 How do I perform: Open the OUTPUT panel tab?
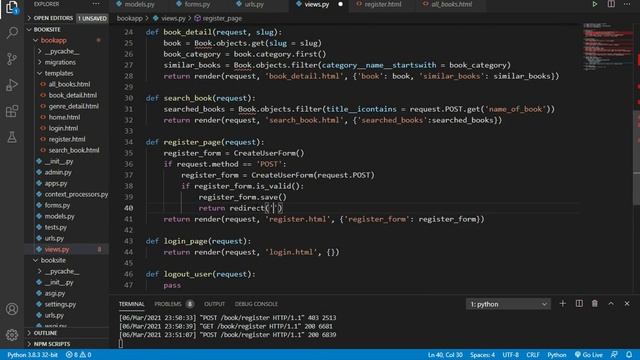(x=214, y=304)
